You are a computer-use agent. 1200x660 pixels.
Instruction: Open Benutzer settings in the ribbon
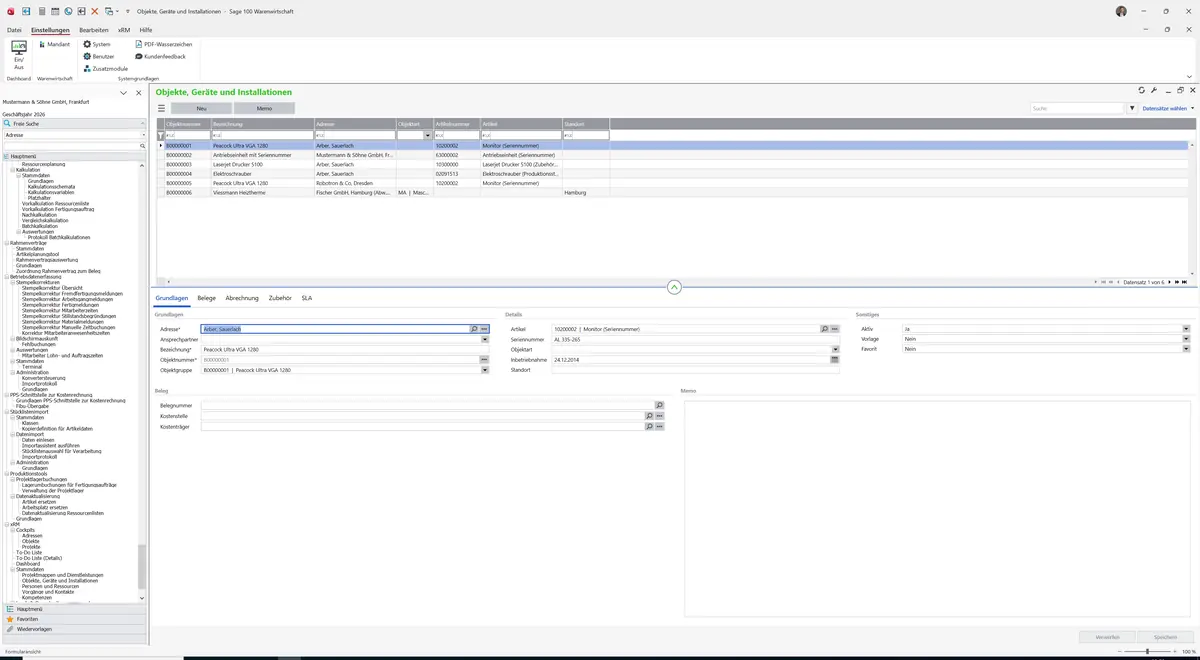pyautogui.click(x=98, y=56)
